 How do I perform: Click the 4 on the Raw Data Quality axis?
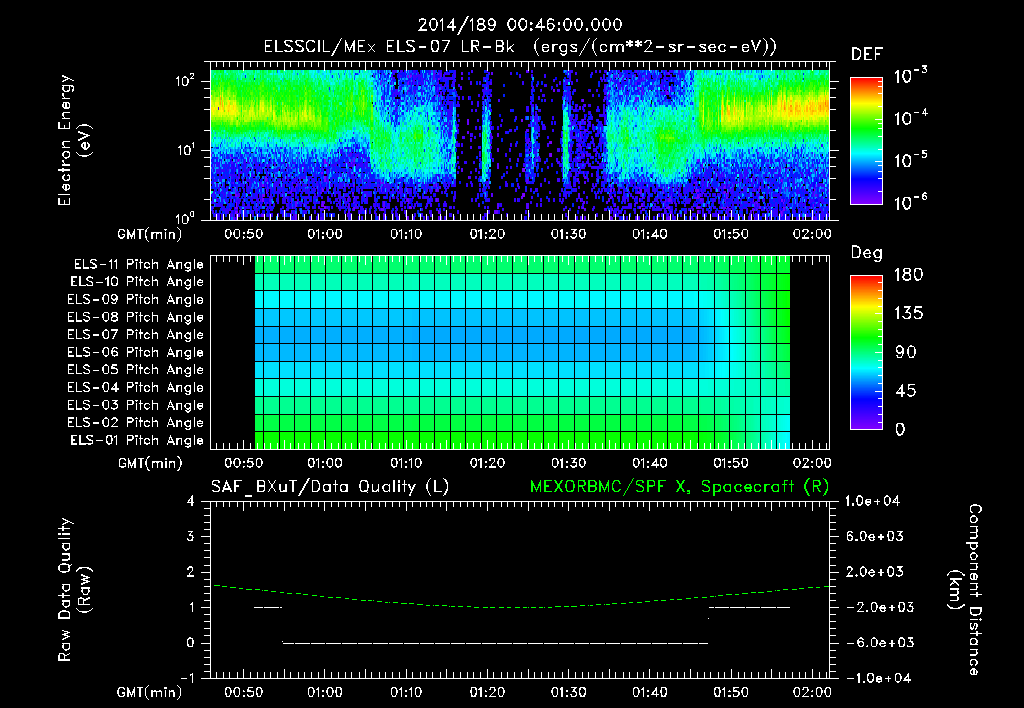point(191,502)
